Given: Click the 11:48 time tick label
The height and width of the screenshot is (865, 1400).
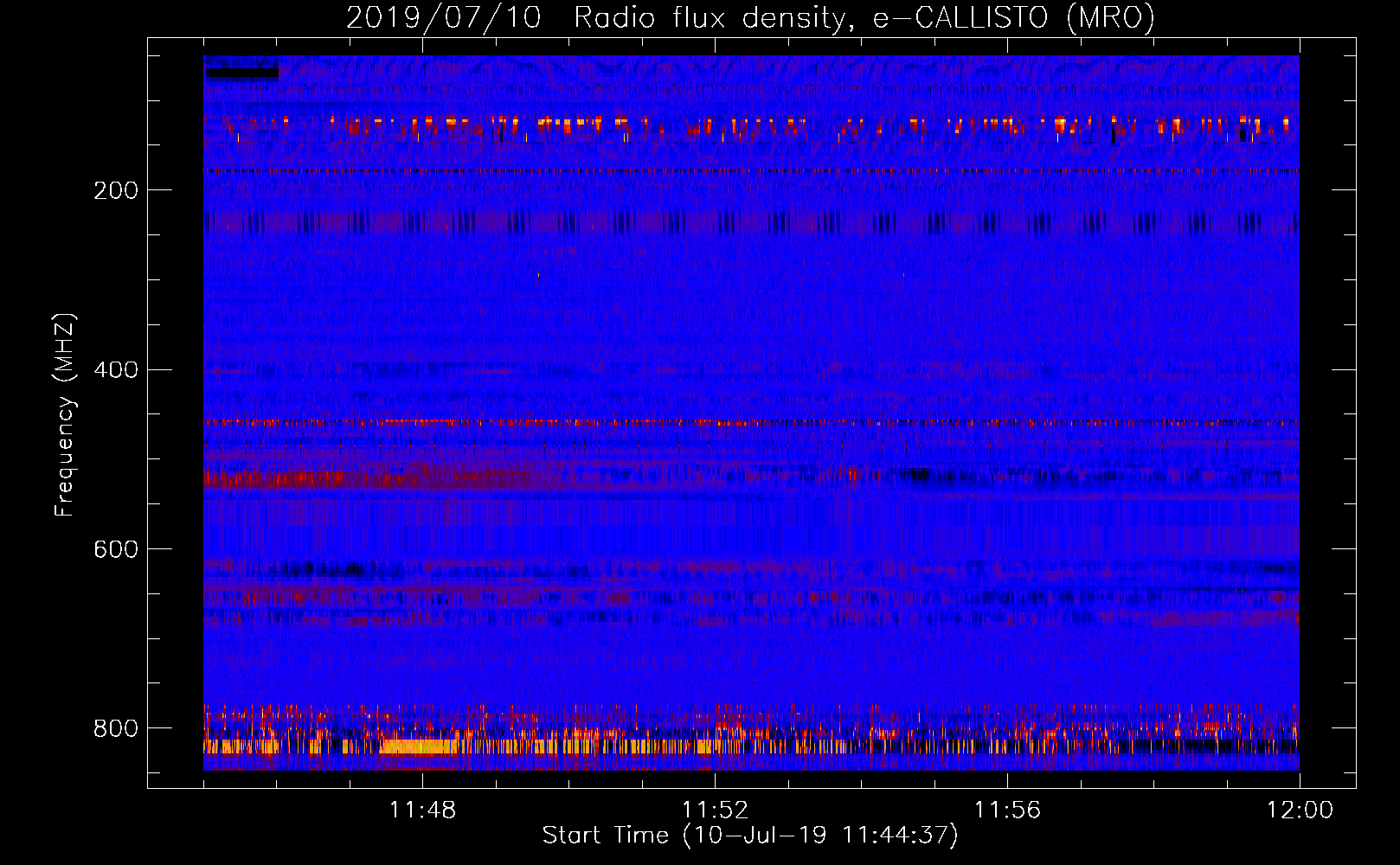Looking at the screenshot, I should pos(422,811).
